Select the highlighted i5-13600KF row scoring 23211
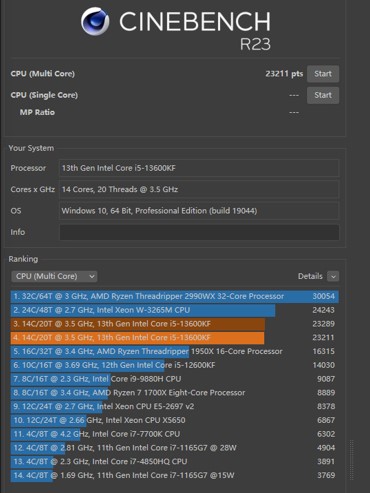Image resolution: width=370 pixels, height=493 pixels. (x=175, y=338)
